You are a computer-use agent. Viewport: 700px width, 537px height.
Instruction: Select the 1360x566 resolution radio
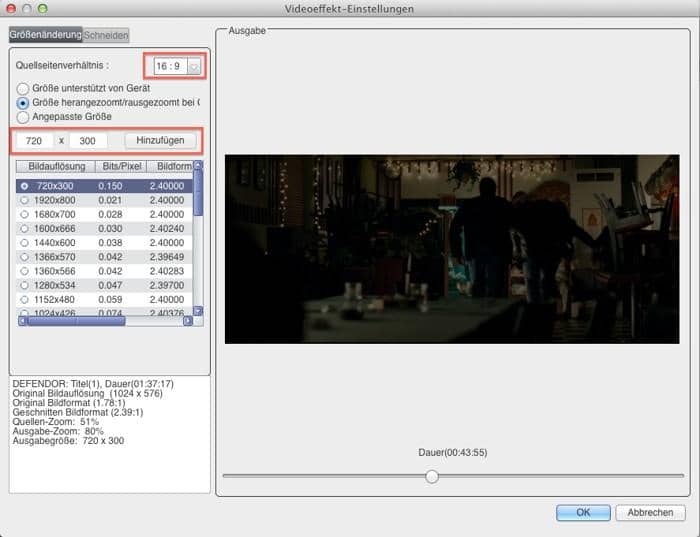point(25,271)
